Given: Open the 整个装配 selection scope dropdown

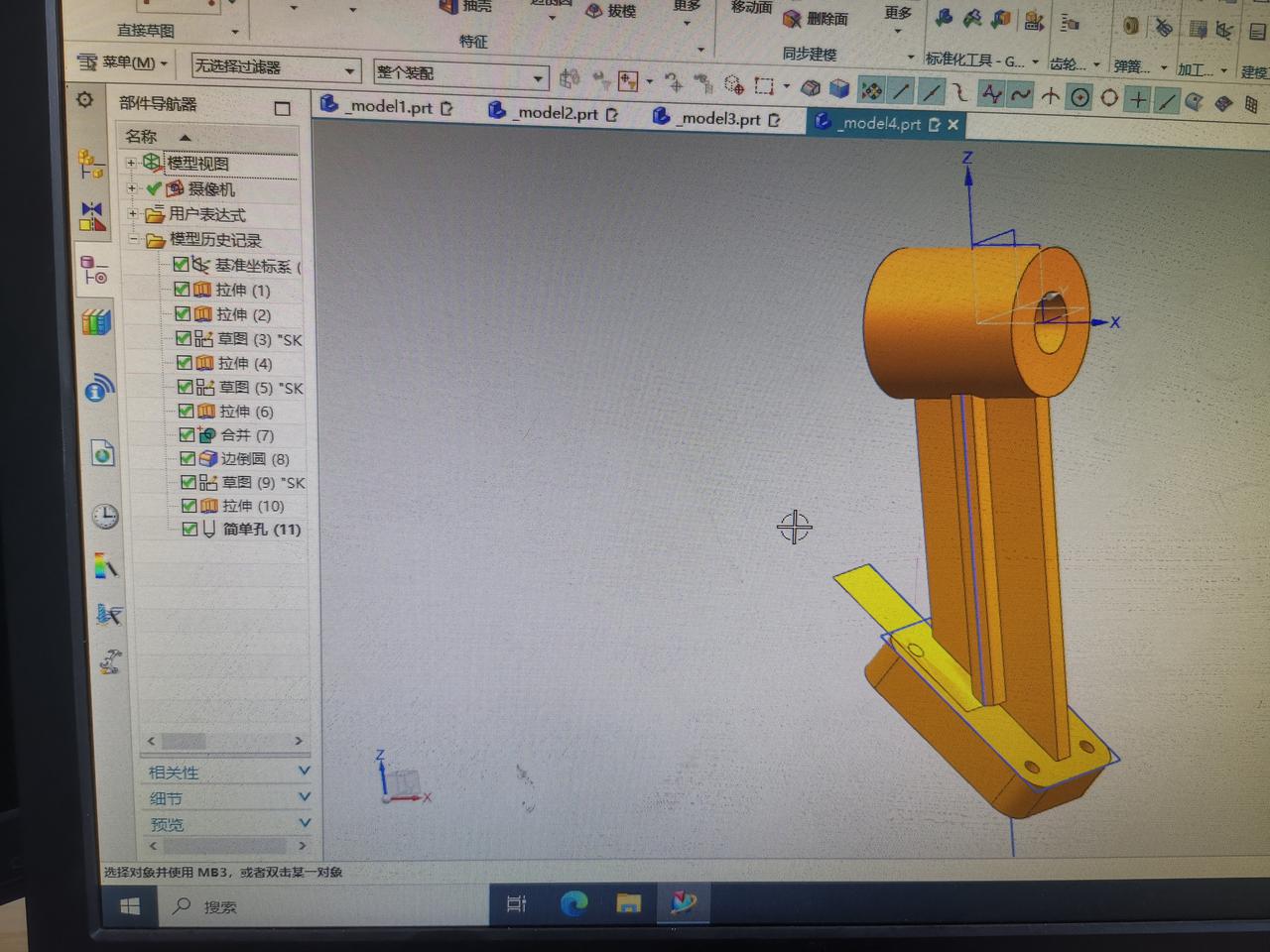Looking at the screenshot, I should coord(461,74).
